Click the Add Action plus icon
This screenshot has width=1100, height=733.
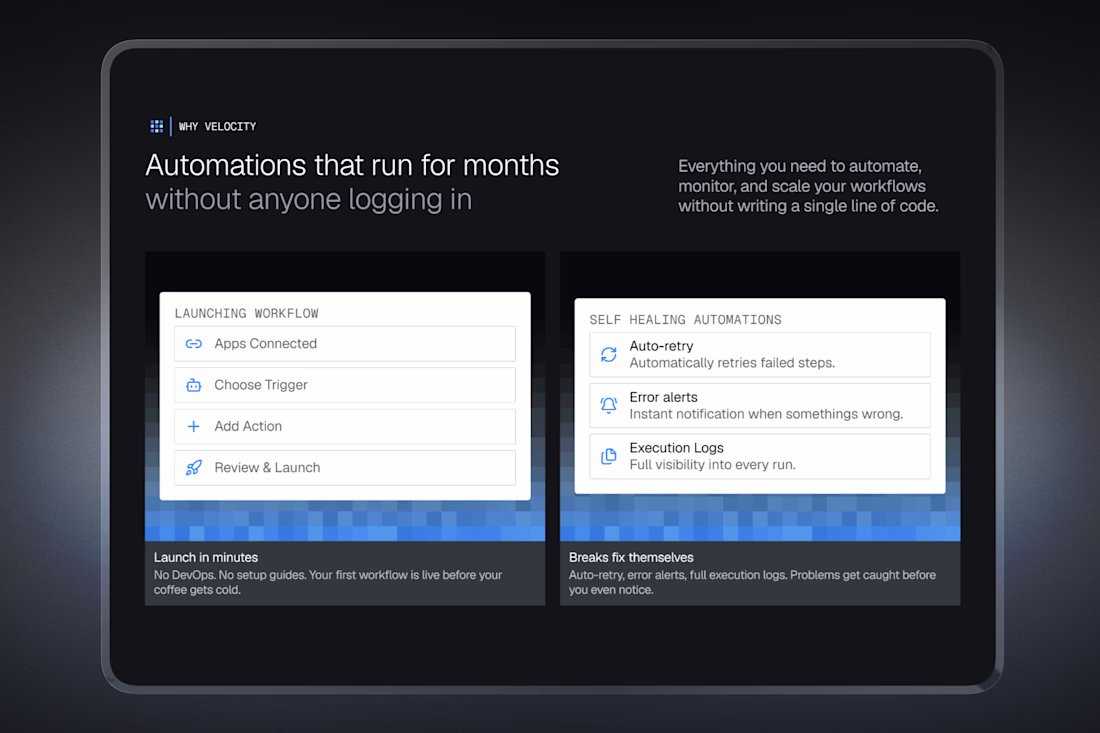194,426
